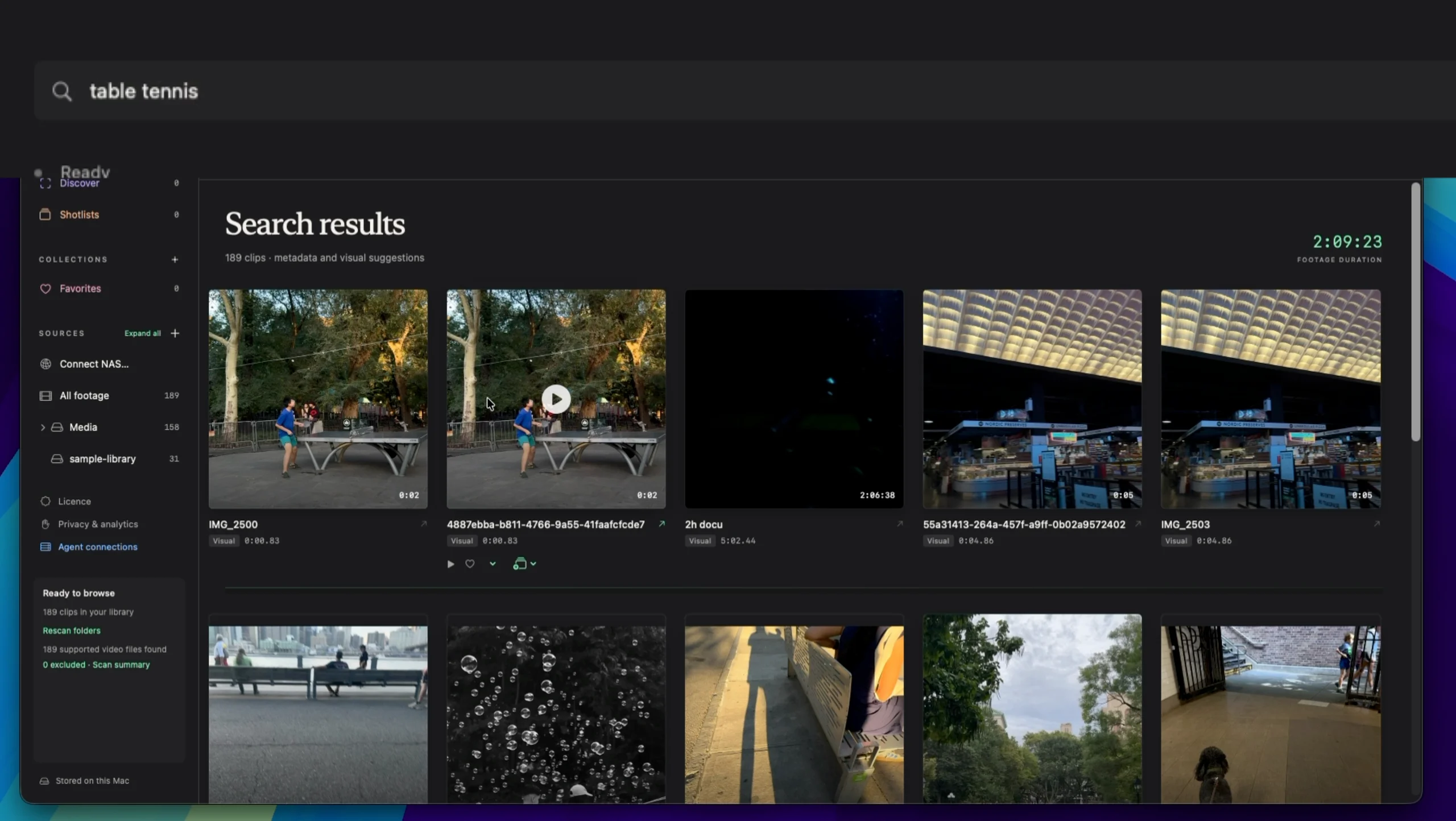Play the 4887ebba clip using the small play icon
The width and height of the screenshot is (1456, 821).
450,564
